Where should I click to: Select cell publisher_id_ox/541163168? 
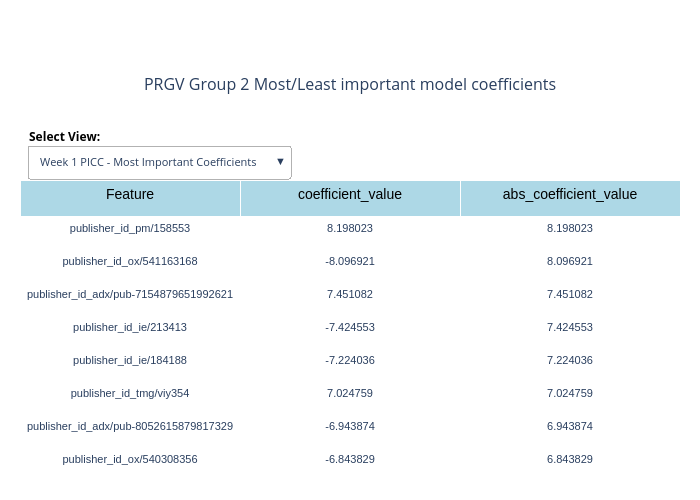(x=130, y=261)
